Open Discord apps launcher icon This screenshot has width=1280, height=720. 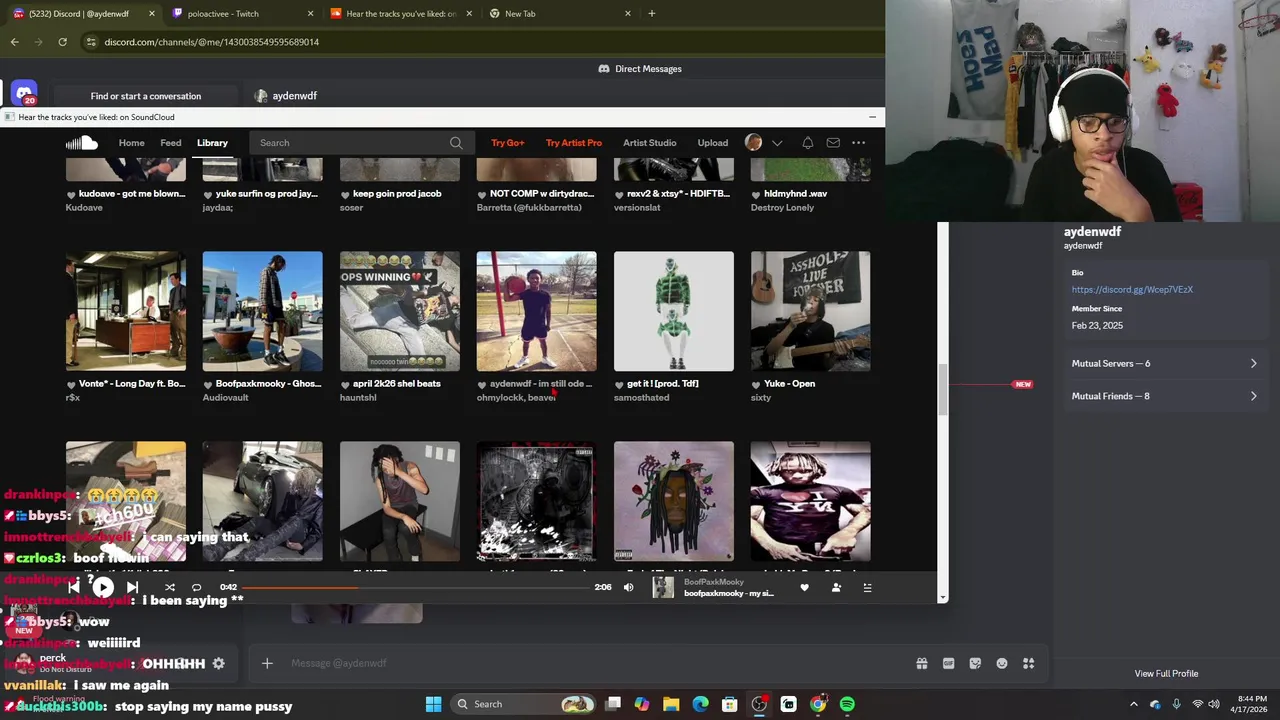1028,663
